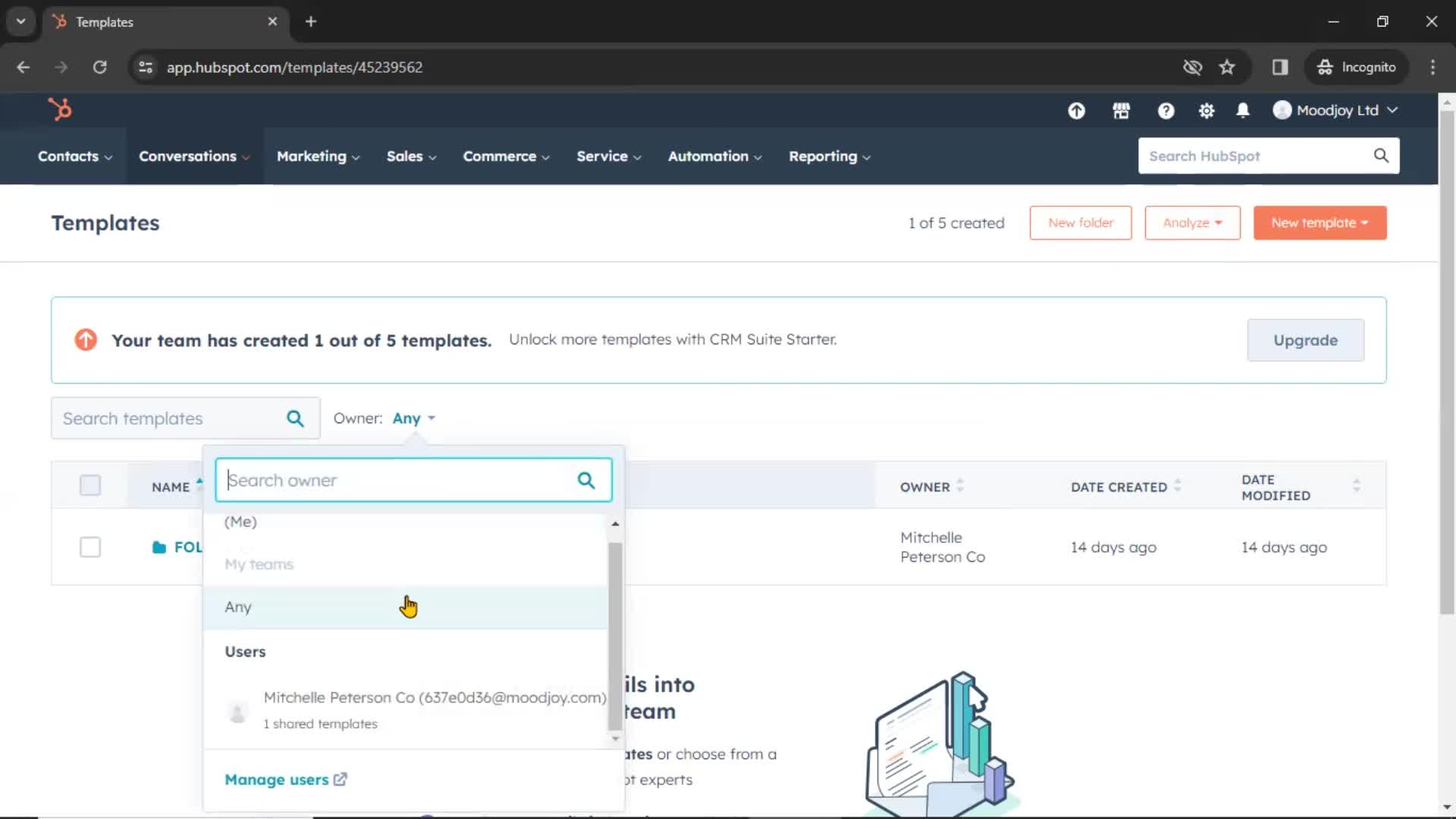Focus the Search HubSpot field
This screenshot has height=819, width=1456.
point(1268,155)
